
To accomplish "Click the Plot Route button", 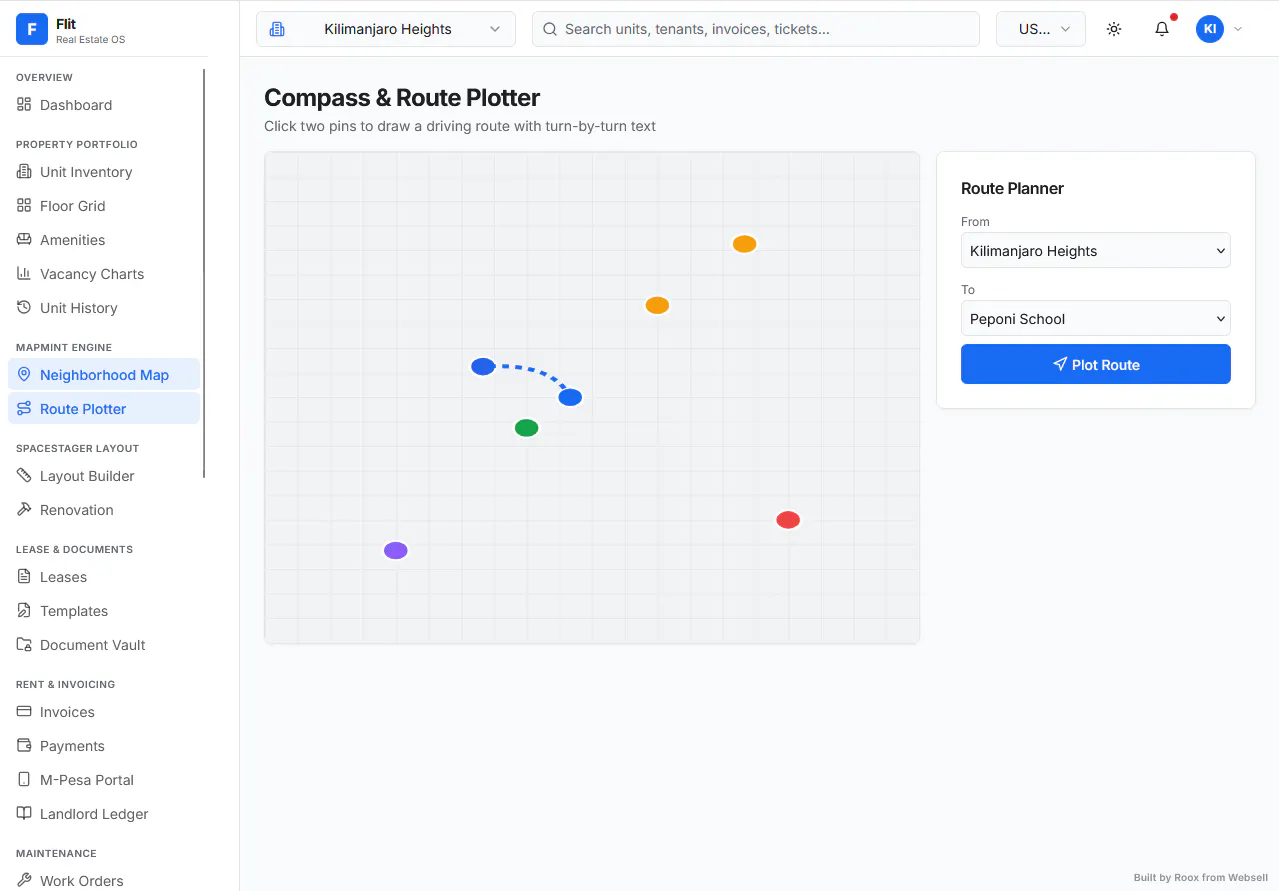I will [x=1096, y=364].
